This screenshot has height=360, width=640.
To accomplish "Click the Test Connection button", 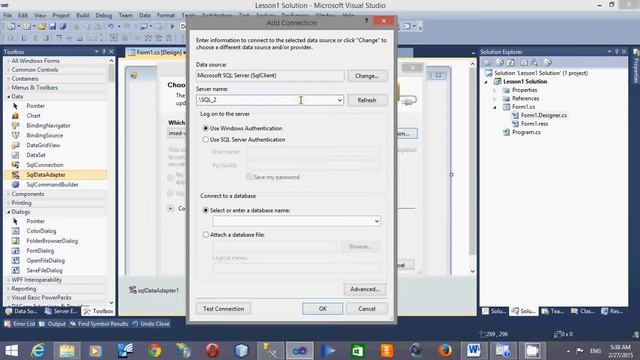I will pyautogui.click(x=223, y=309).
